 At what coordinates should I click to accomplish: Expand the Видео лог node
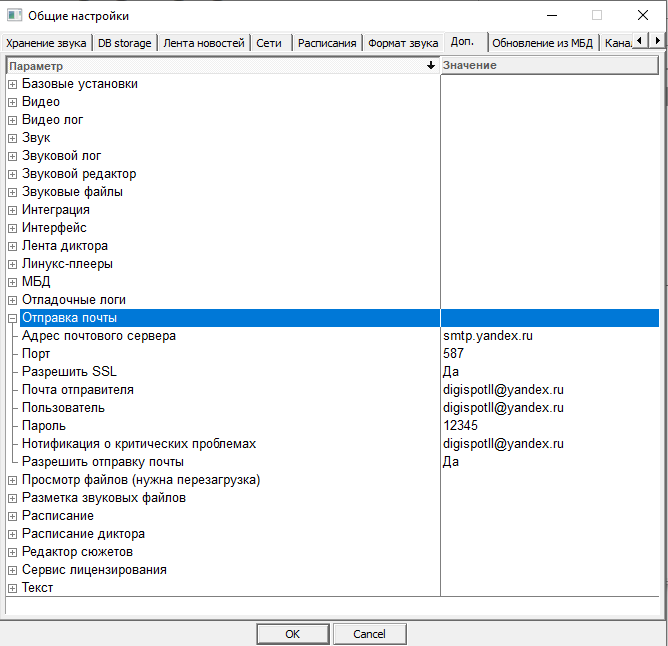tap(12, 120)
